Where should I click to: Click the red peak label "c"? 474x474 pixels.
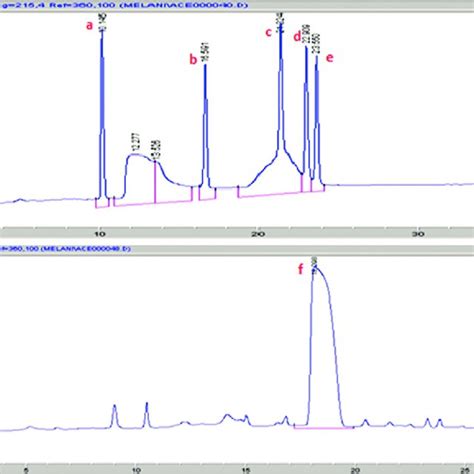268,33
